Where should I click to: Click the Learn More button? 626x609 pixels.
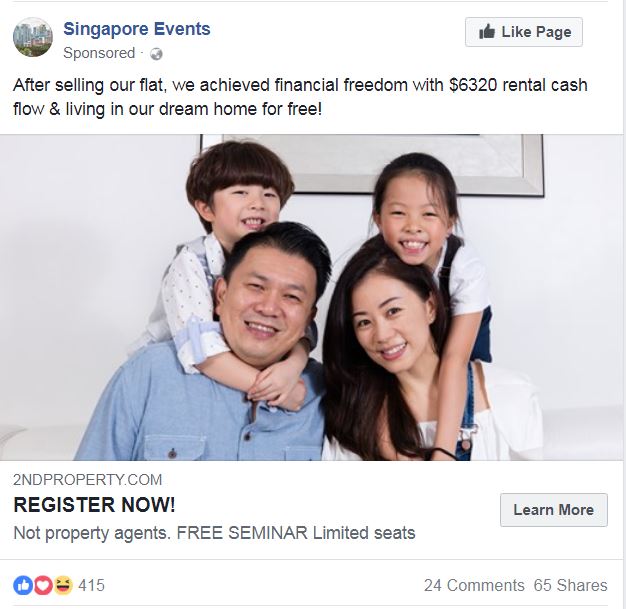554,510
